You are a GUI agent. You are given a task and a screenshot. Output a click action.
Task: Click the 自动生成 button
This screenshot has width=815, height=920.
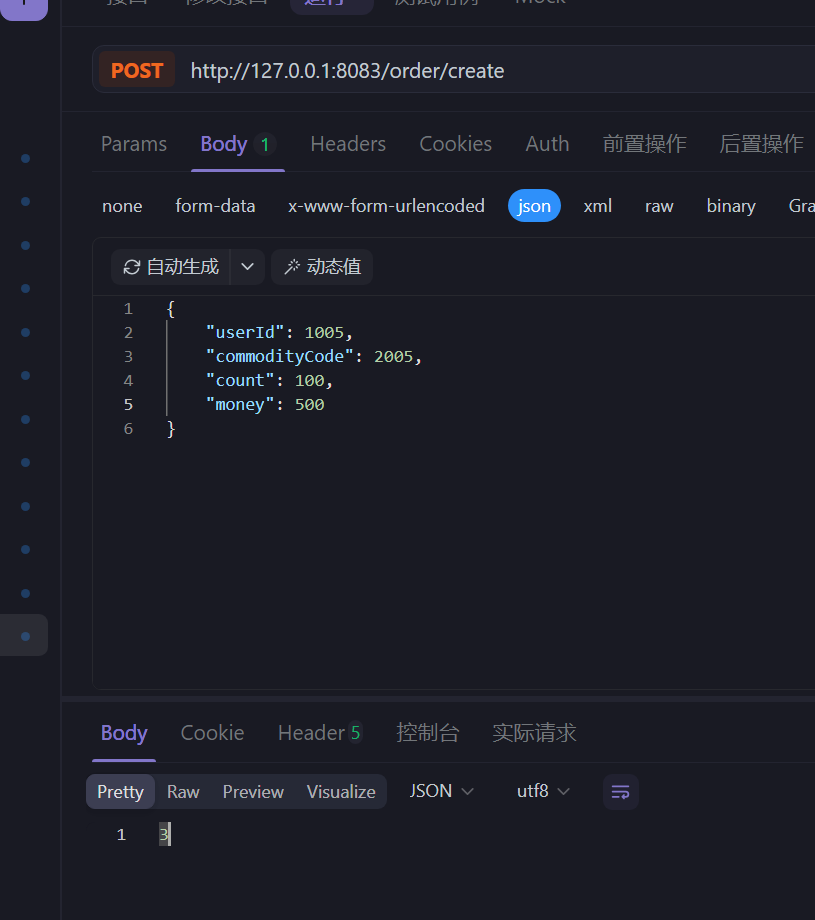click(x=171, y=267)
